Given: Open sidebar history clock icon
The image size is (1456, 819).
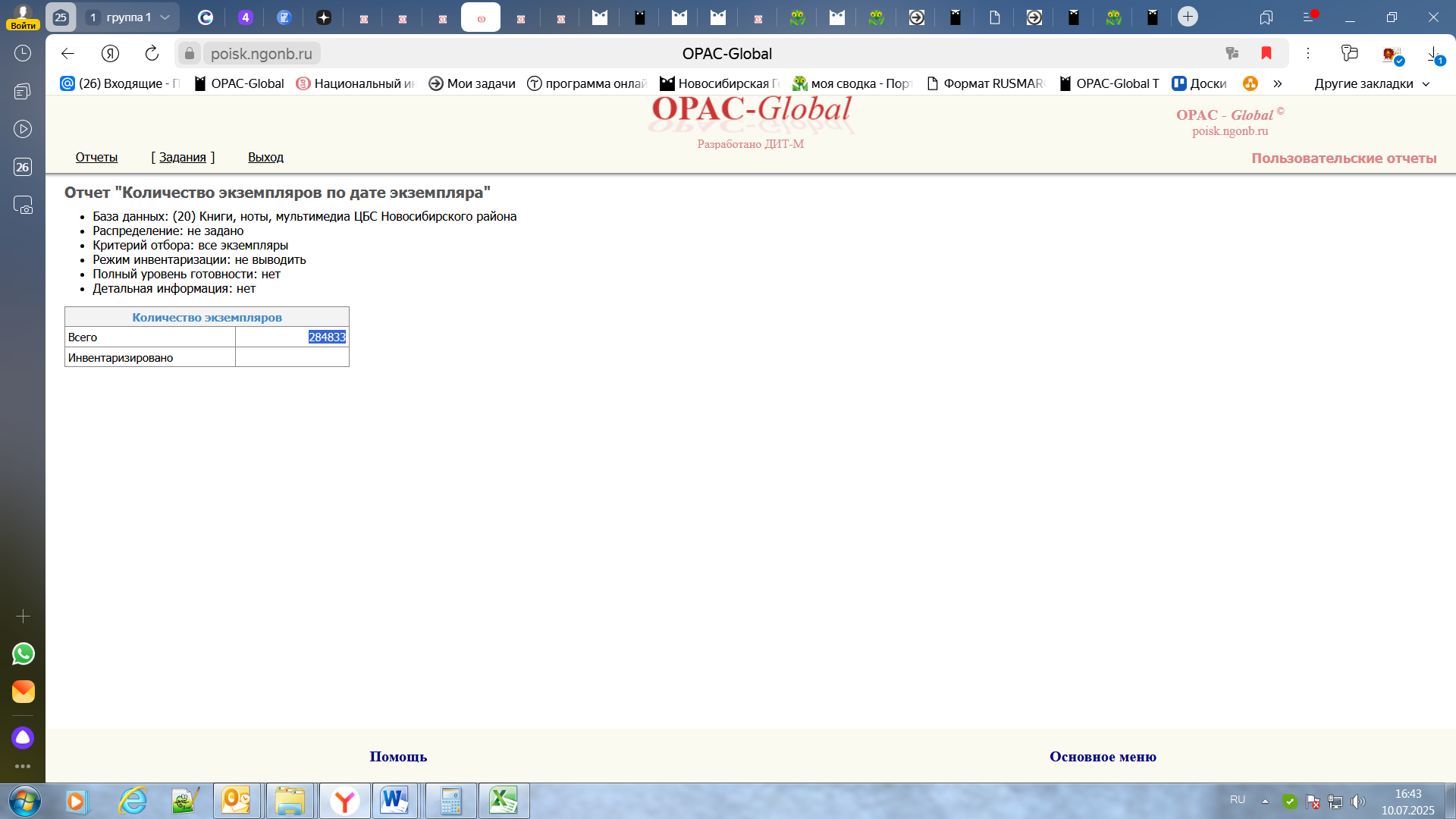Looking at the screenshot, I should tap(23, 53).
